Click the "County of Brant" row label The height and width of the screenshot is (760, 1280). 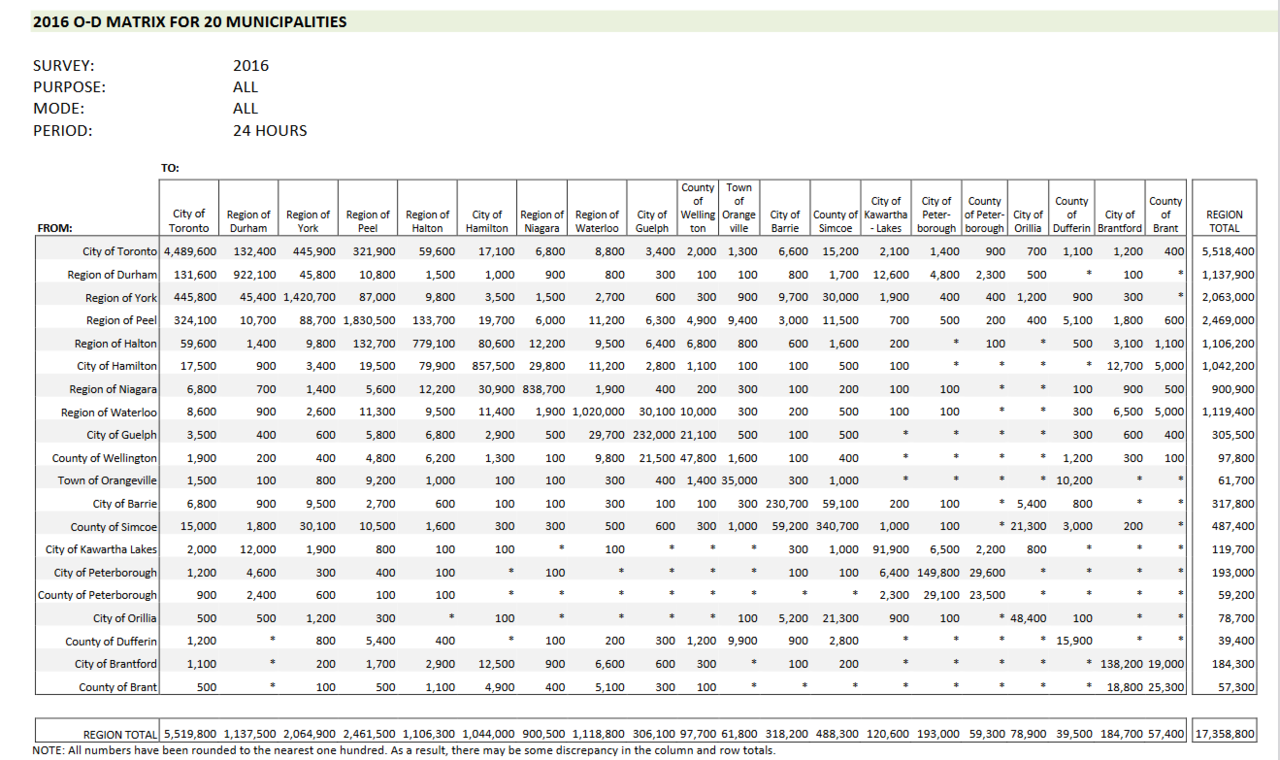(x=118, y=688)
